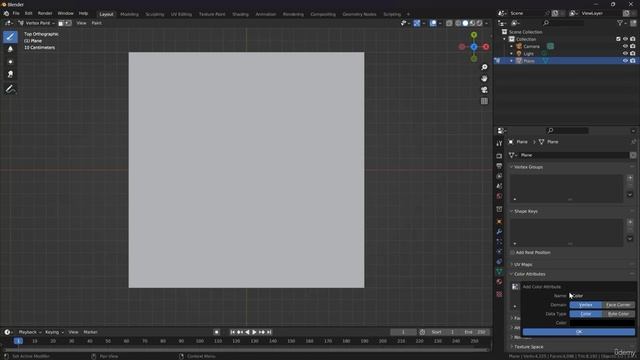Open the Tool properties tab

[x=499, y=144]
